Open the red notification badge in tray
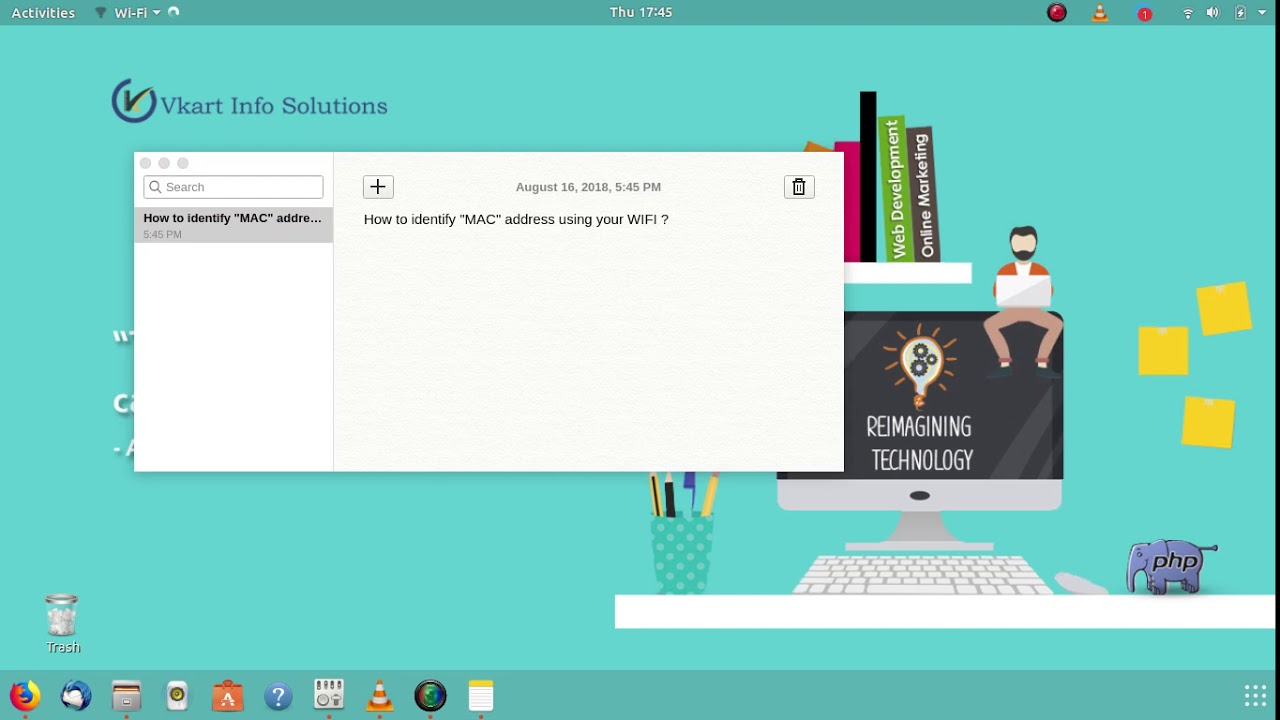The width and height of the screenshot is (1280, 720). (1145, 13)
